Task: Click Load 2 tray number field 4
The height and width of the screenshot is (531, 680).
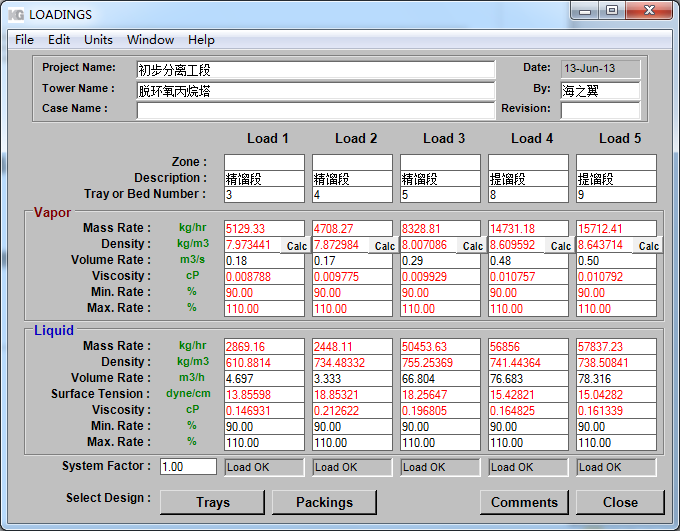Action: coord(353,195)
